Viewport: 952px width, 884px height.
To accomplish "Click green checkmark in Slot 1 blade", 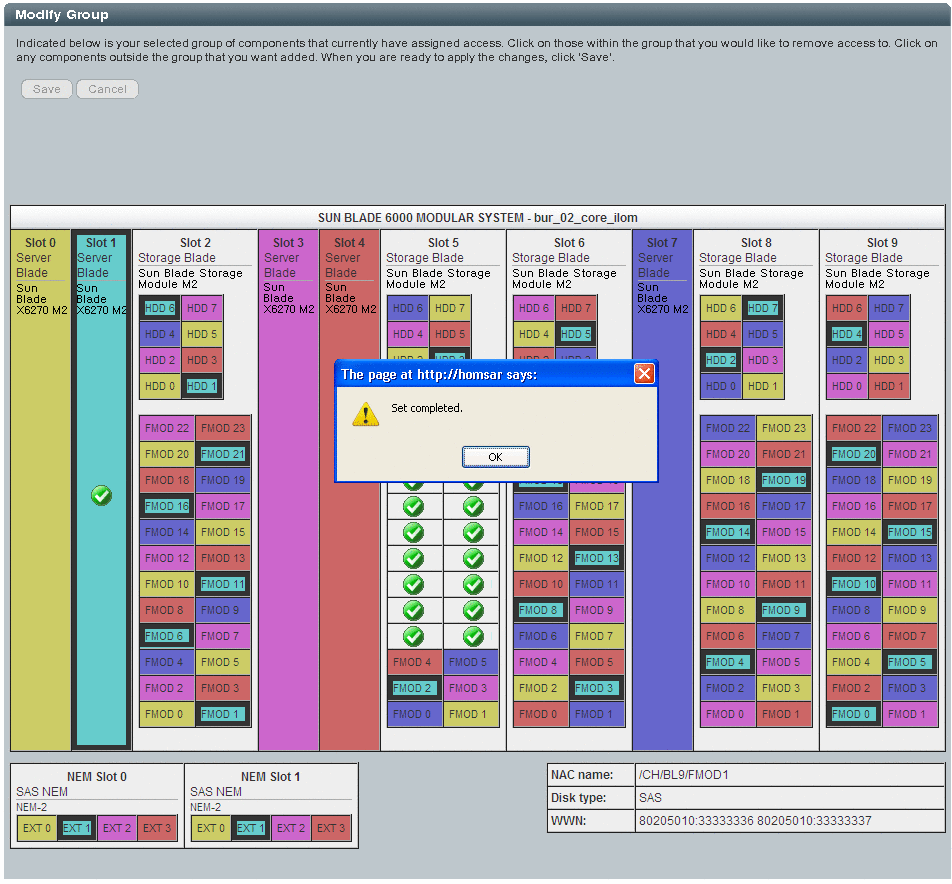I will point(101,495).
